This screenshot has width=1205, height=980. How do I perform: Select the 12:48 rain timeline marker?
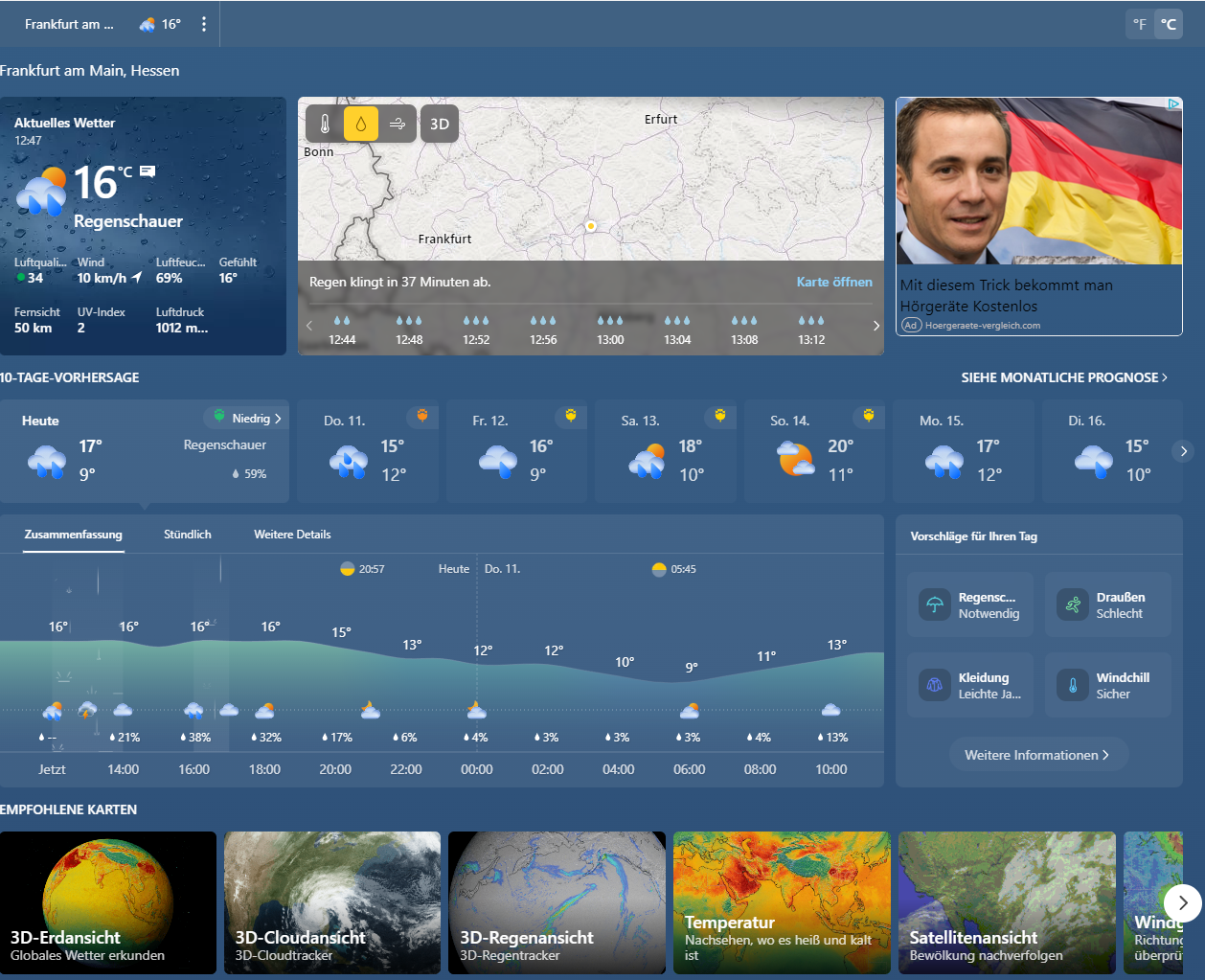point(409,330)
